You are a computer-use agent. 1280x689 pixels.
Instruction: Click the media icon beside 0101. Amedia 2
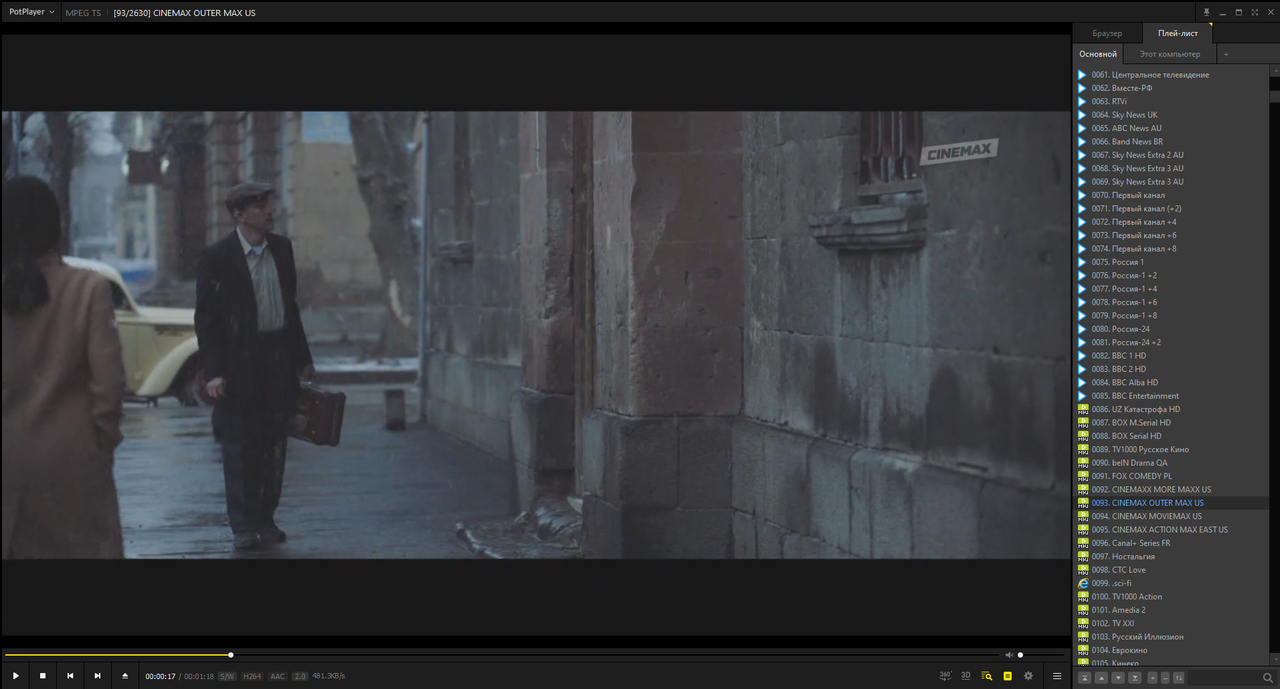pyautogui.click(x=1083, y=610)
